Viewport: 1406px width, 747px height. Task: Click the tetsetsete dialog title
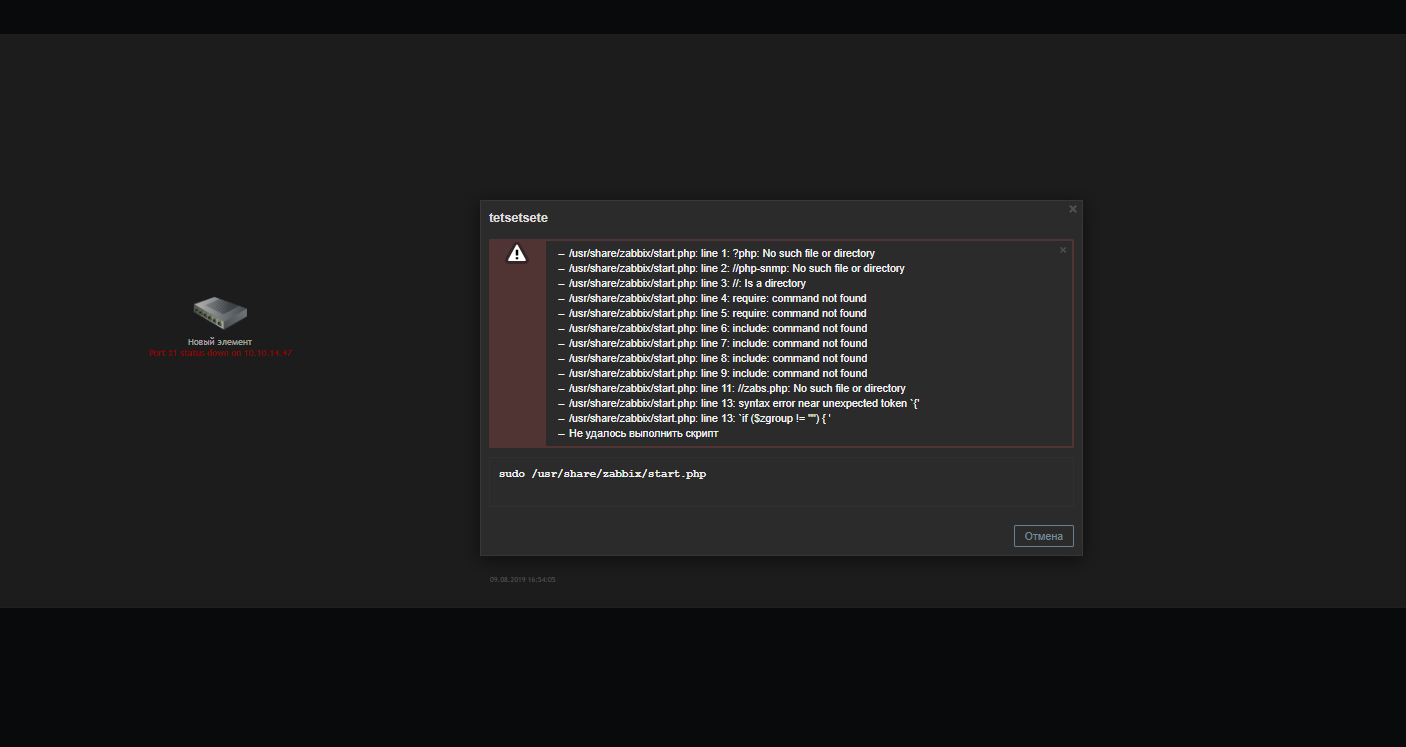pyautogui.click(x=518, y=217)
